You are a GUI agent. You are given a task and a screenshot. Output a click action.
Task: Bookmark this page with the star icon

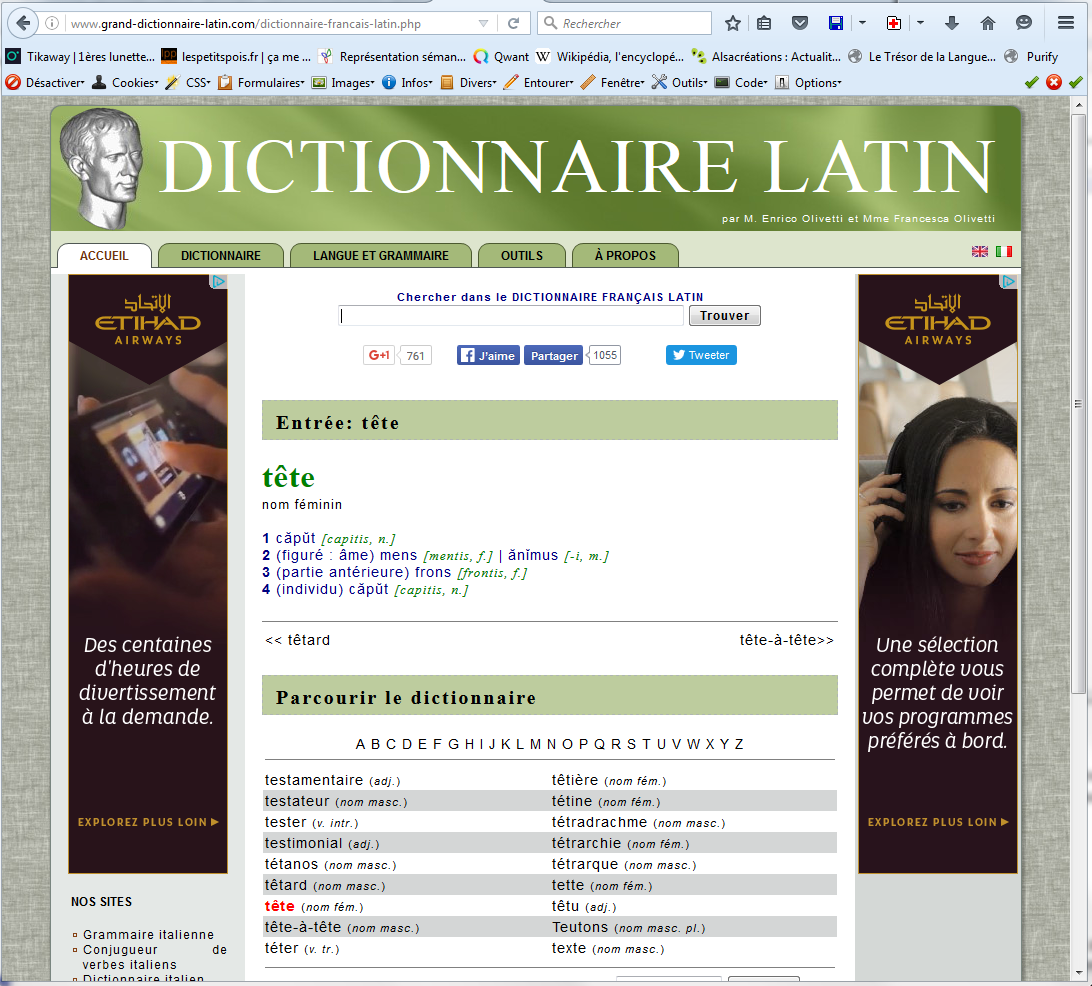click(x=733, y=23)
